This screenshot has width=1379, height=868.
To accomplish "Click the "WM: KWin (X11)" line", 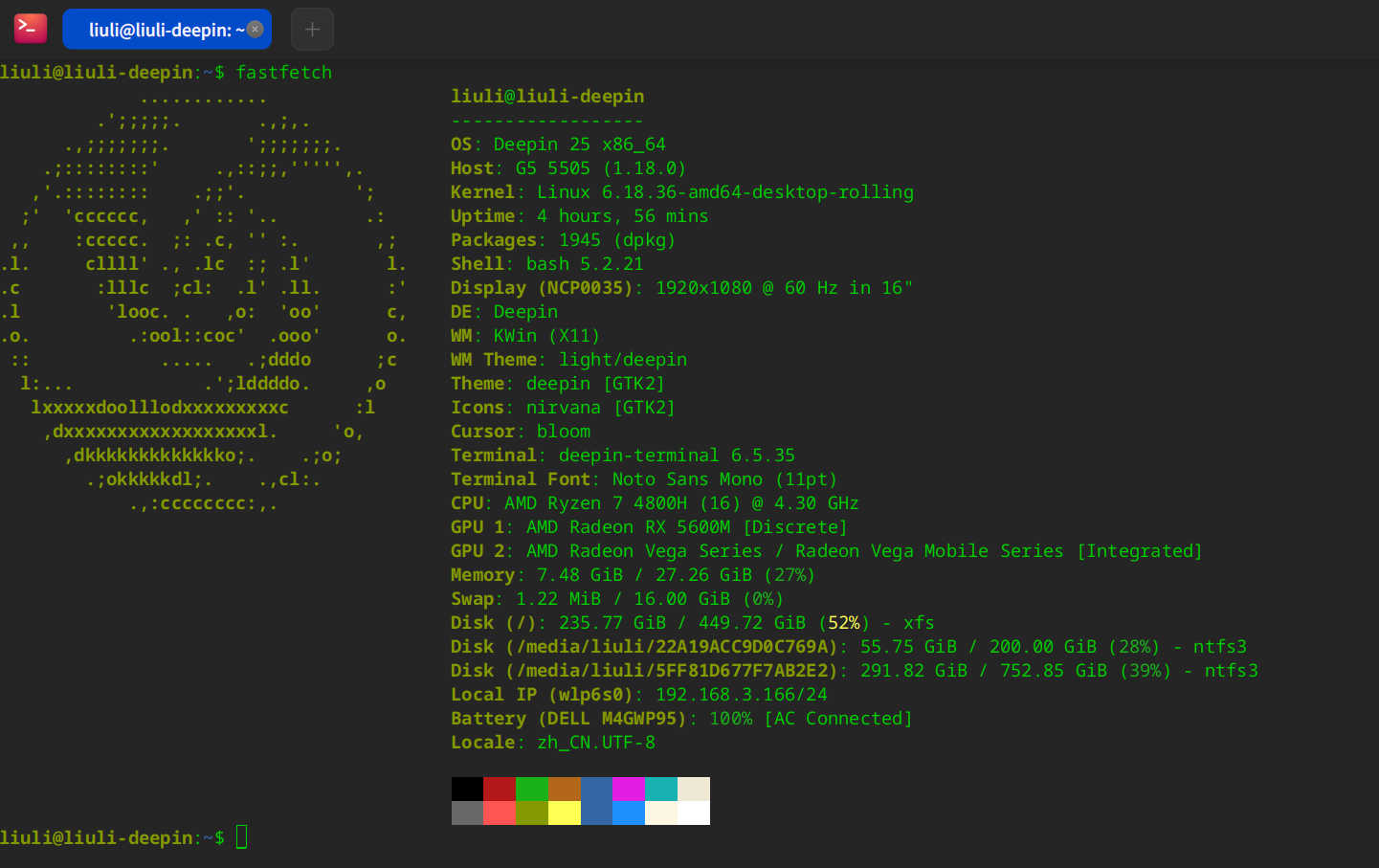I will click(x=525, y=336).
